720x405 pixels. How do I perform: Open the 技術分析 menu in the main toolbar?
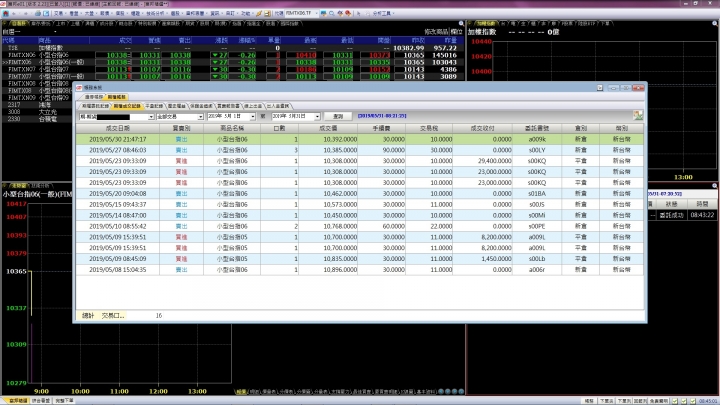point(156,13)
